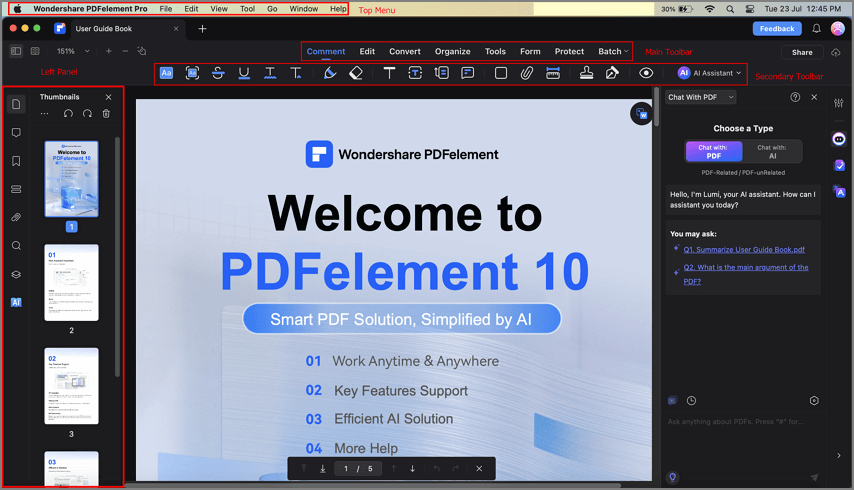Open the Layers panel in sidebar
Viewport: 854px width, 490px height.
pos(16,274)
